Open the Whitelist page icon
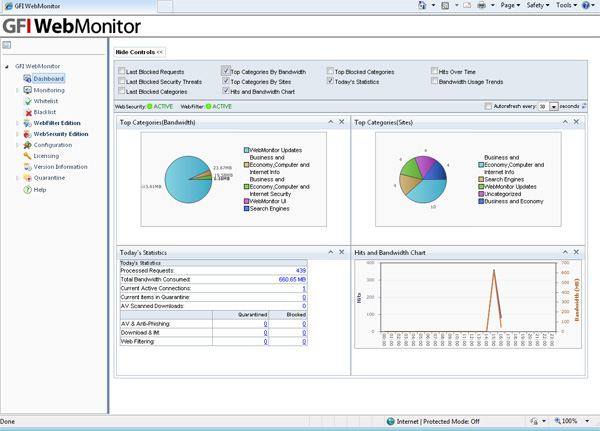 coord(28,101)
